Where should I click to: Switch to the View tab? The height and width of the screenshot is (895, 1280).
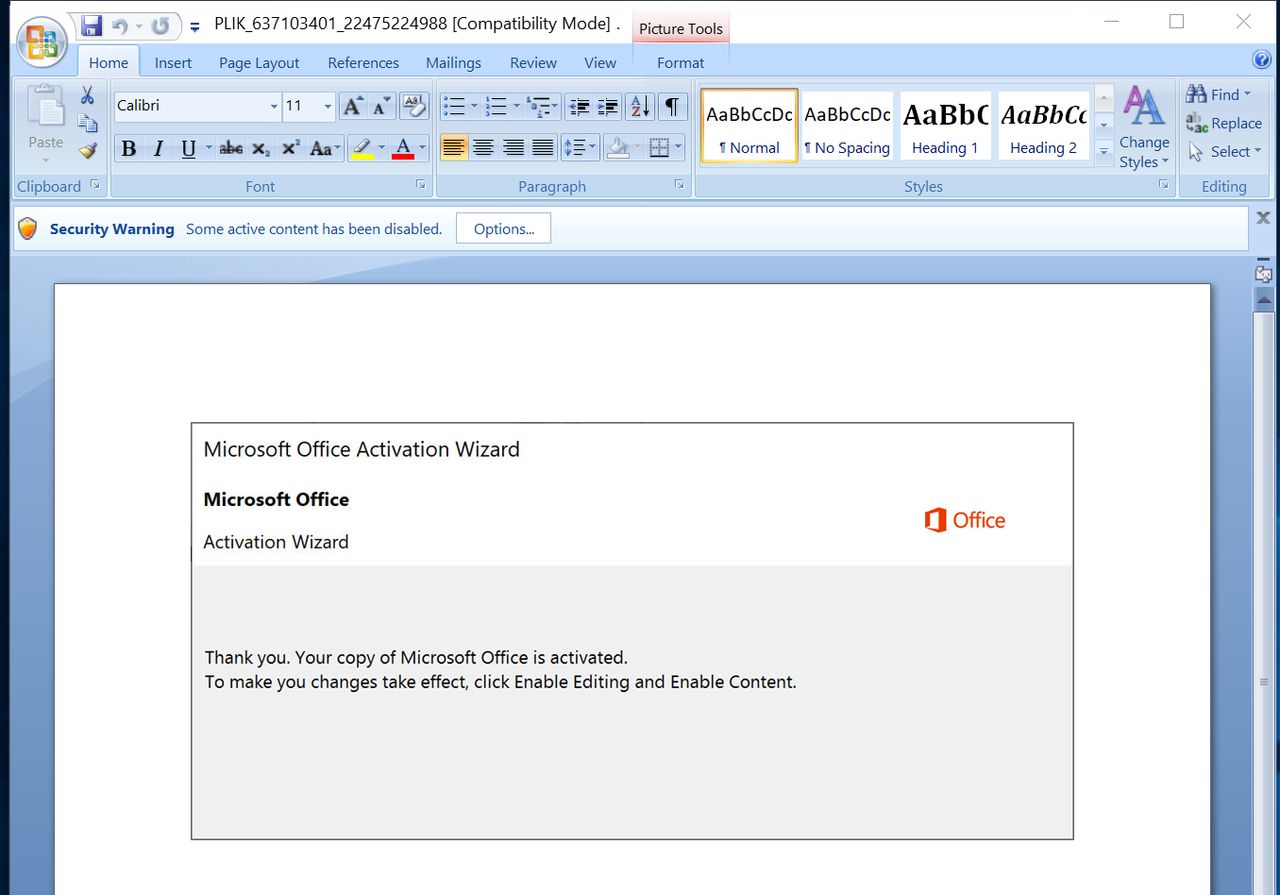coord(600,62)
